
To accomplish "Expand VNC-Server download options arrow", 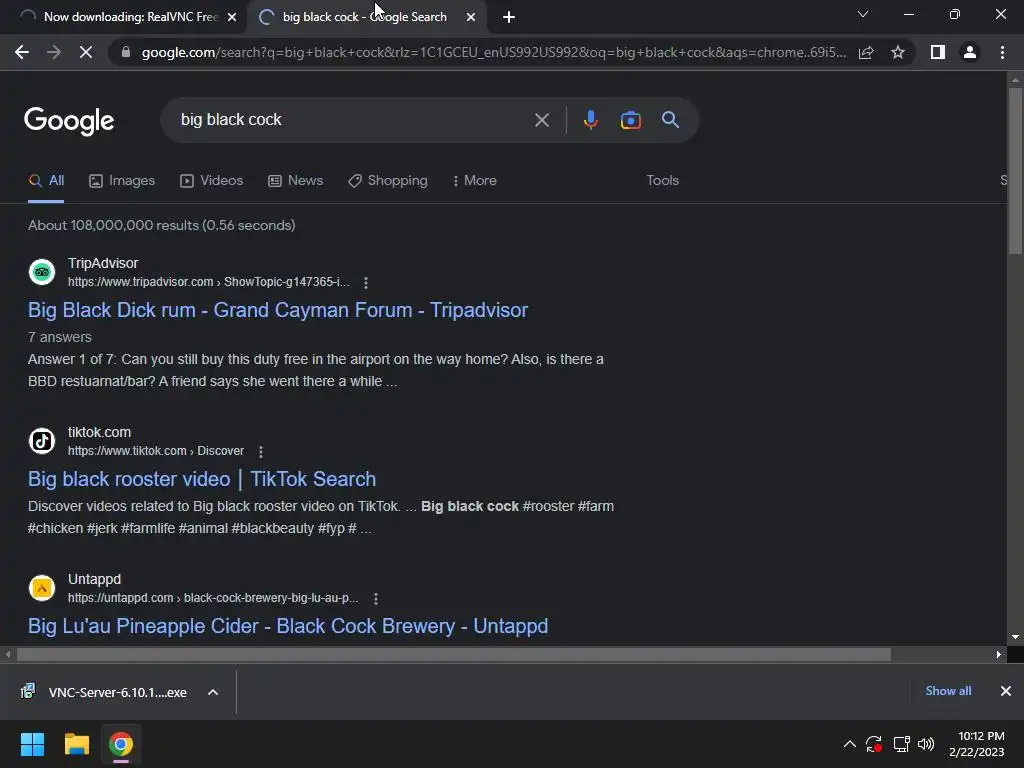I will (x=213, y=692).
